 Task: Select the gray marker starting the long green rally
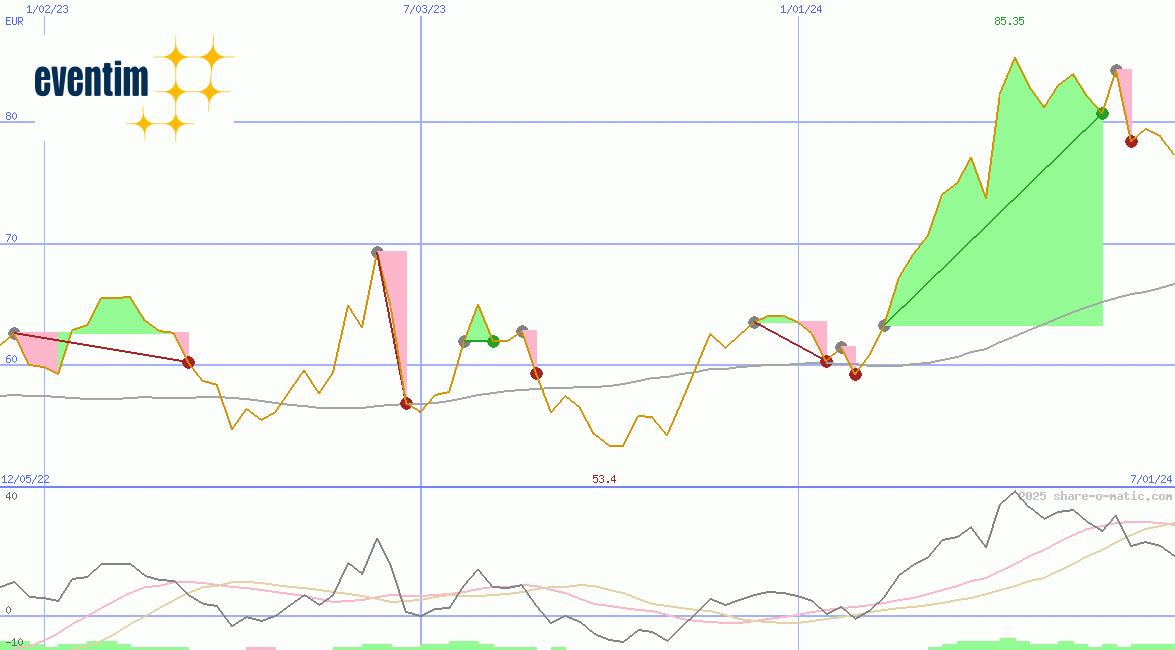(x=884, y=324)
